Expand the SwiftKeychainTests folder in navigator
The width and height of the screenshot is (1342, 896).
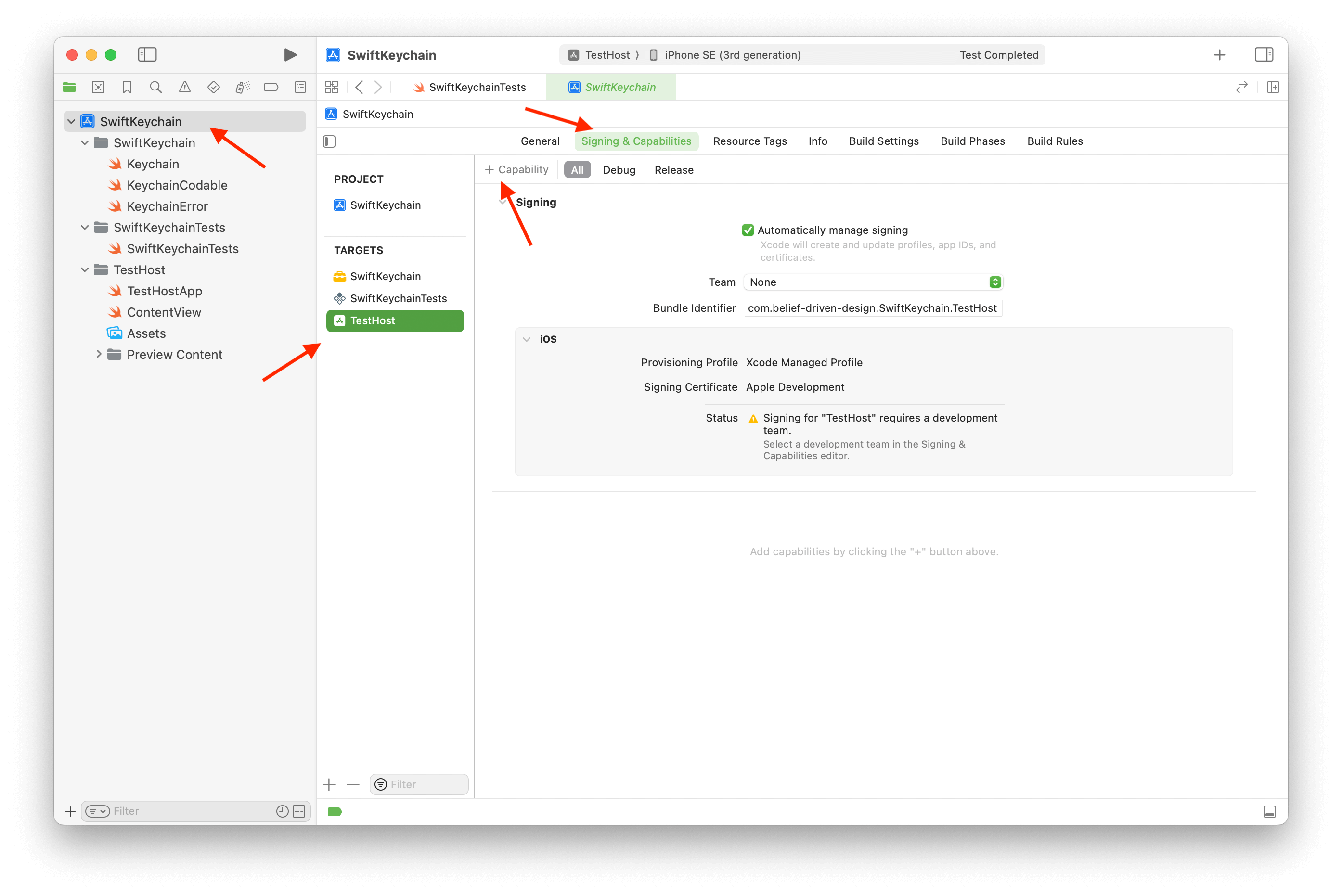[87, 227]
